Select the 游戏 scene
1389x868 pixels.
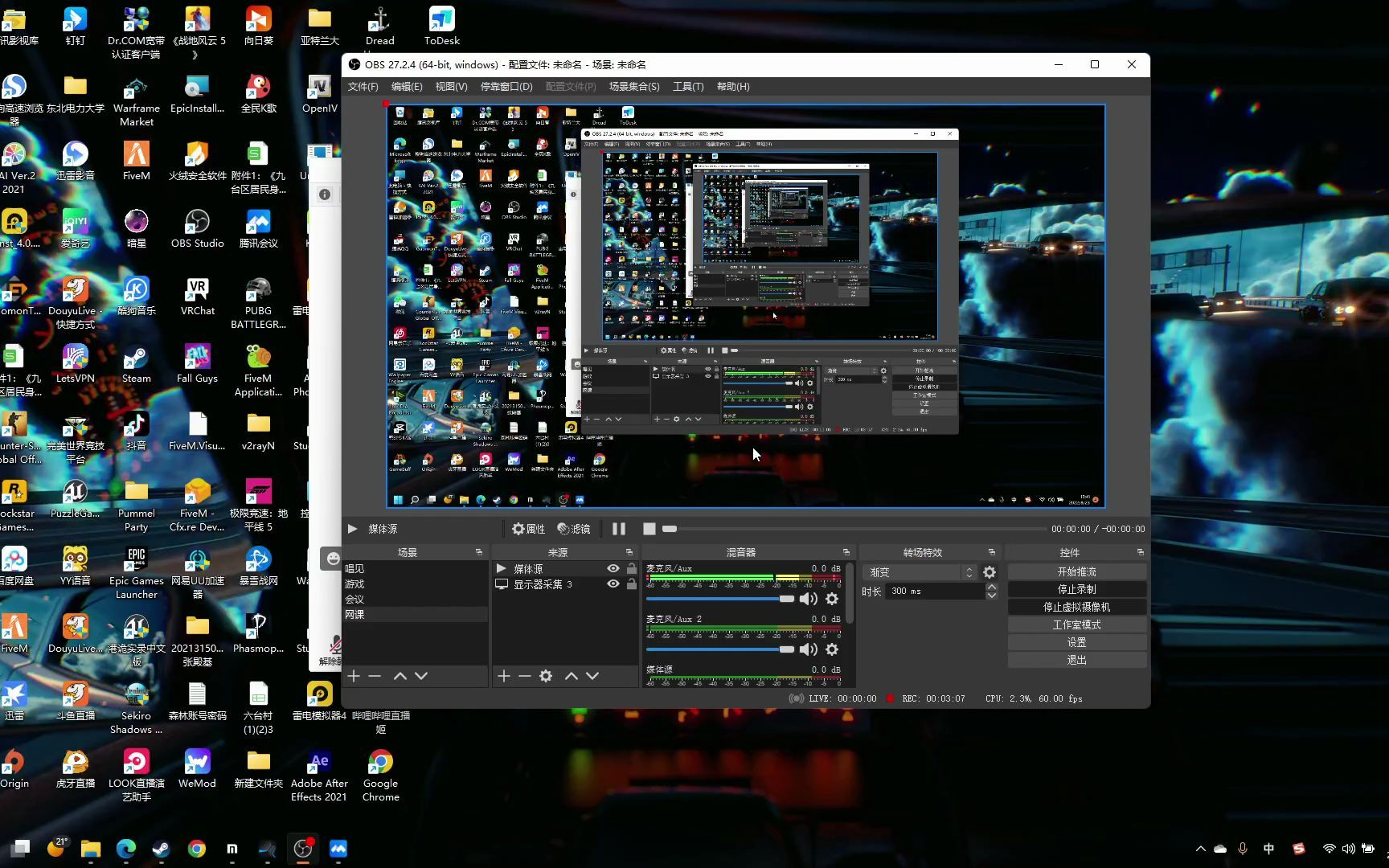coord(416,584)
